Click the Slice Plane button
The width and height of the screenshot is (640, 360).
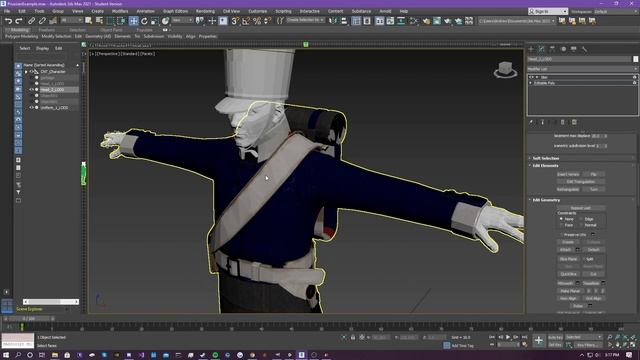(x=568, y=259)
